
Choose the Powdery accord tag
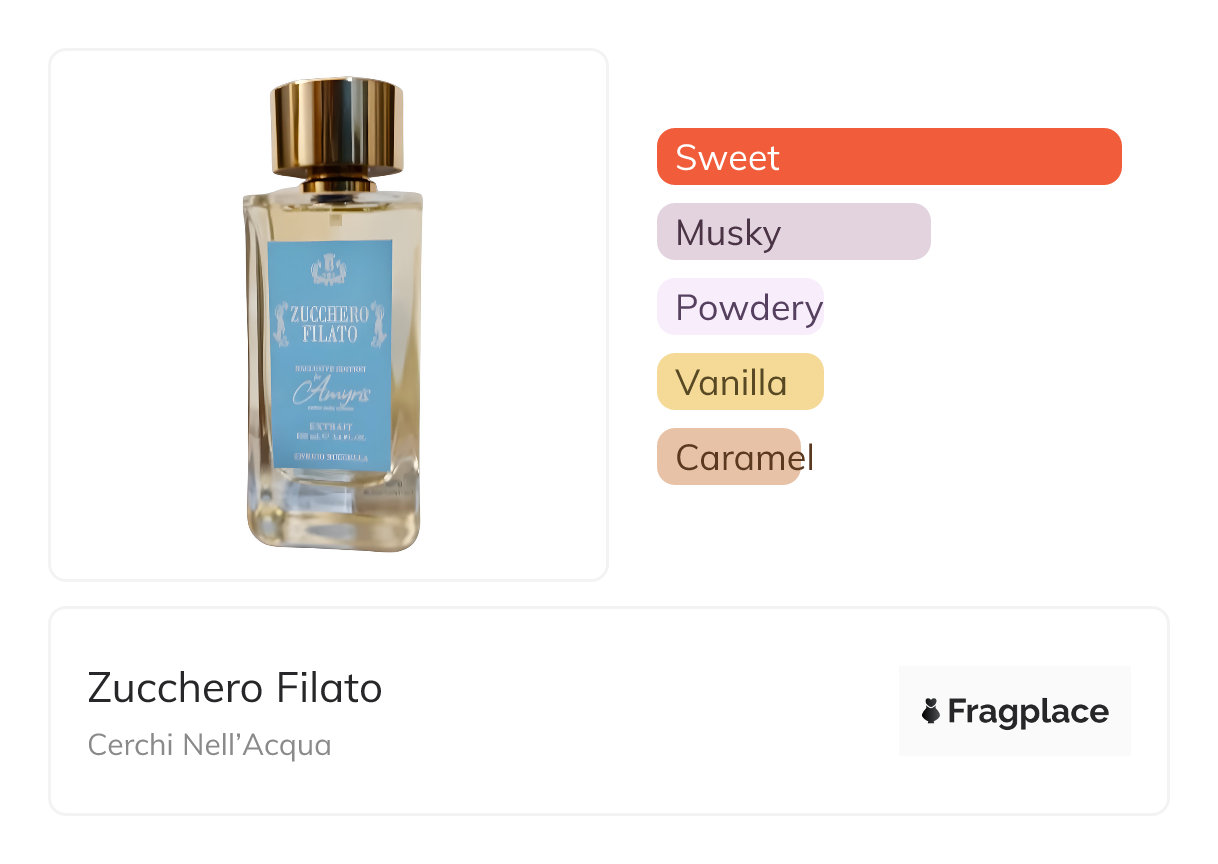click(x=741, y=307)
